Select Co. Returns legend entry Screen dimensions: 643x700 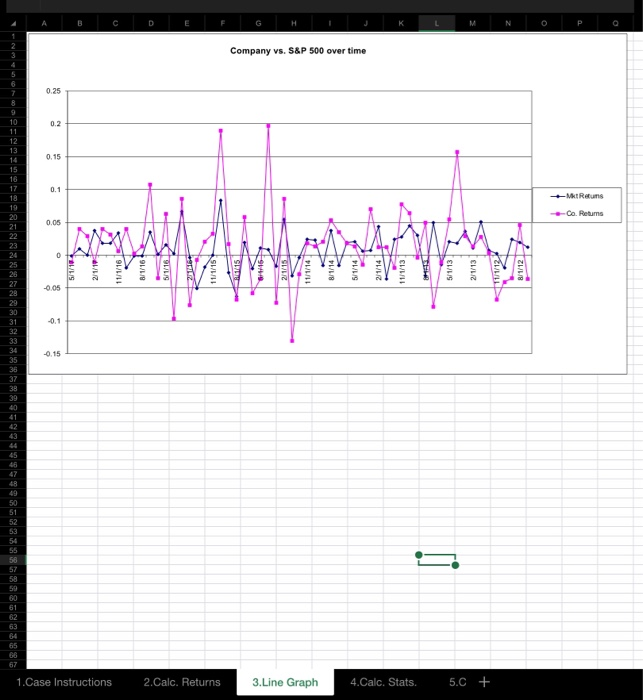pyautogui.click(x=576, y=213)
